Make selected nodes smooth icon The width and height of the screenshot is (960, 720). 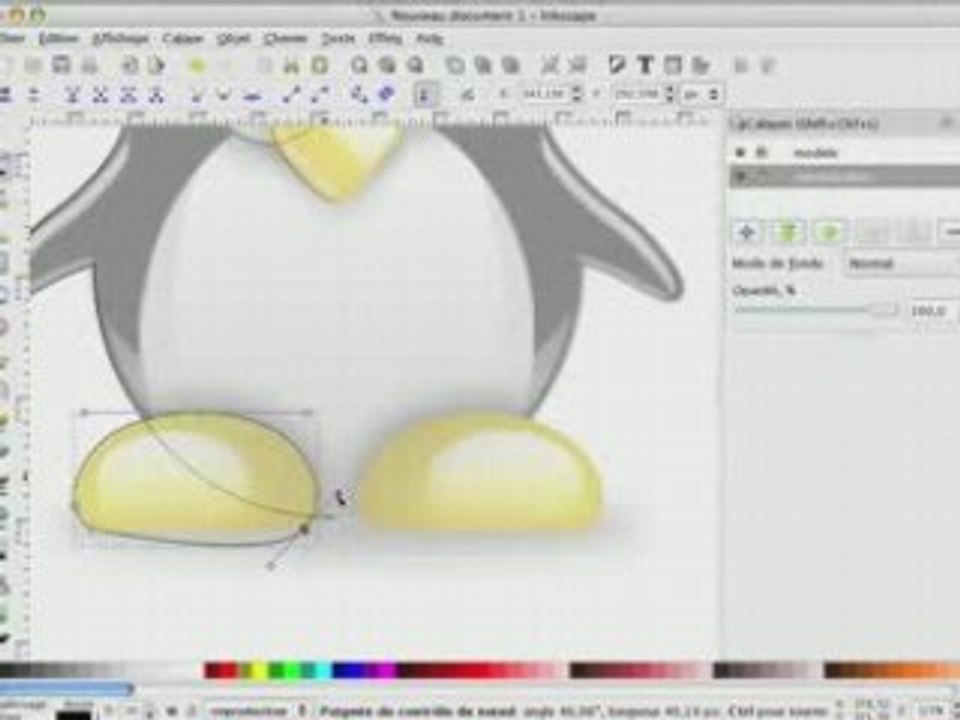[224, 94]
